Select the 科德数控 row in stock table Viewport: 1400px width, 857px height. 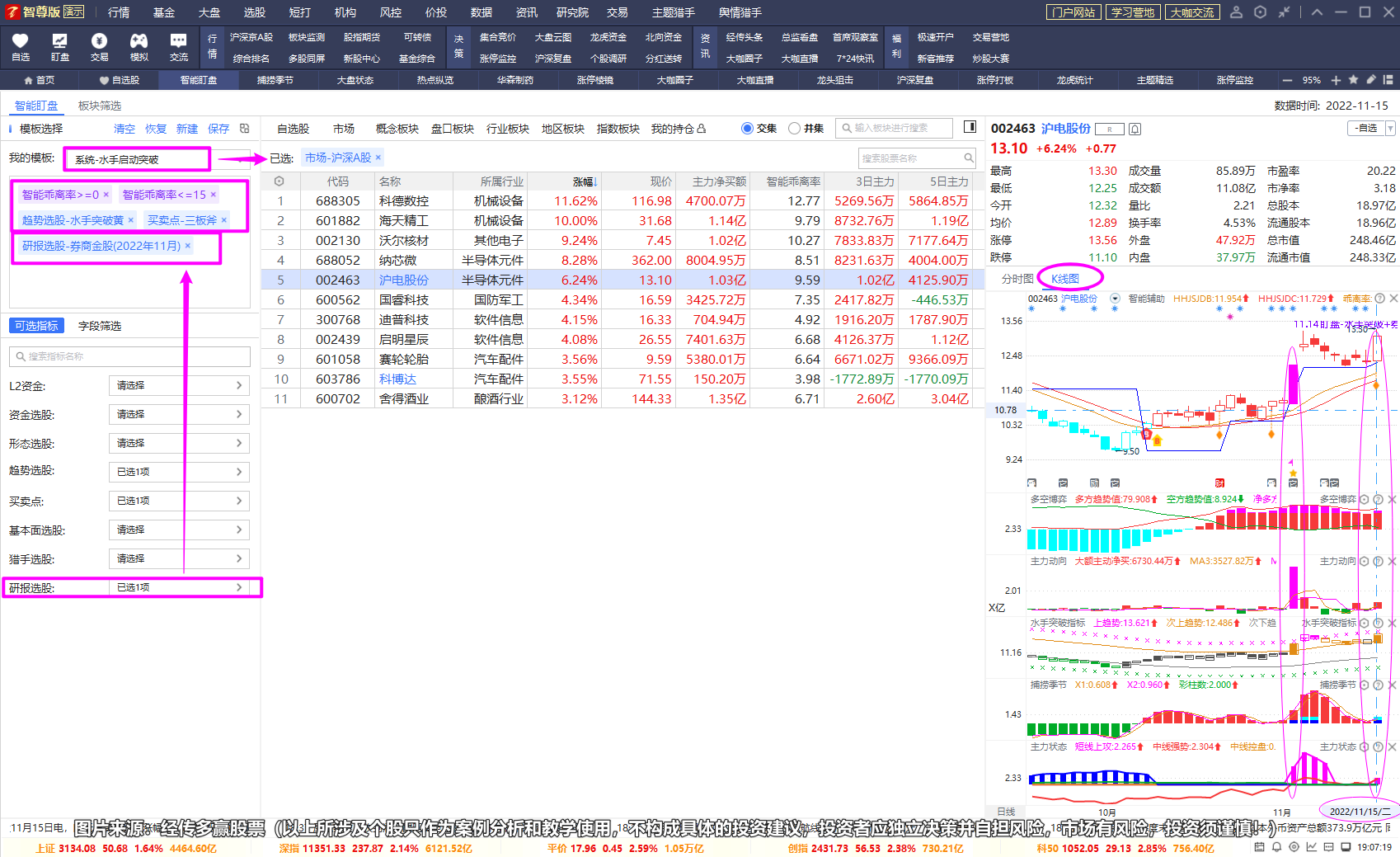pyautogui.click(x=622, y=200)
